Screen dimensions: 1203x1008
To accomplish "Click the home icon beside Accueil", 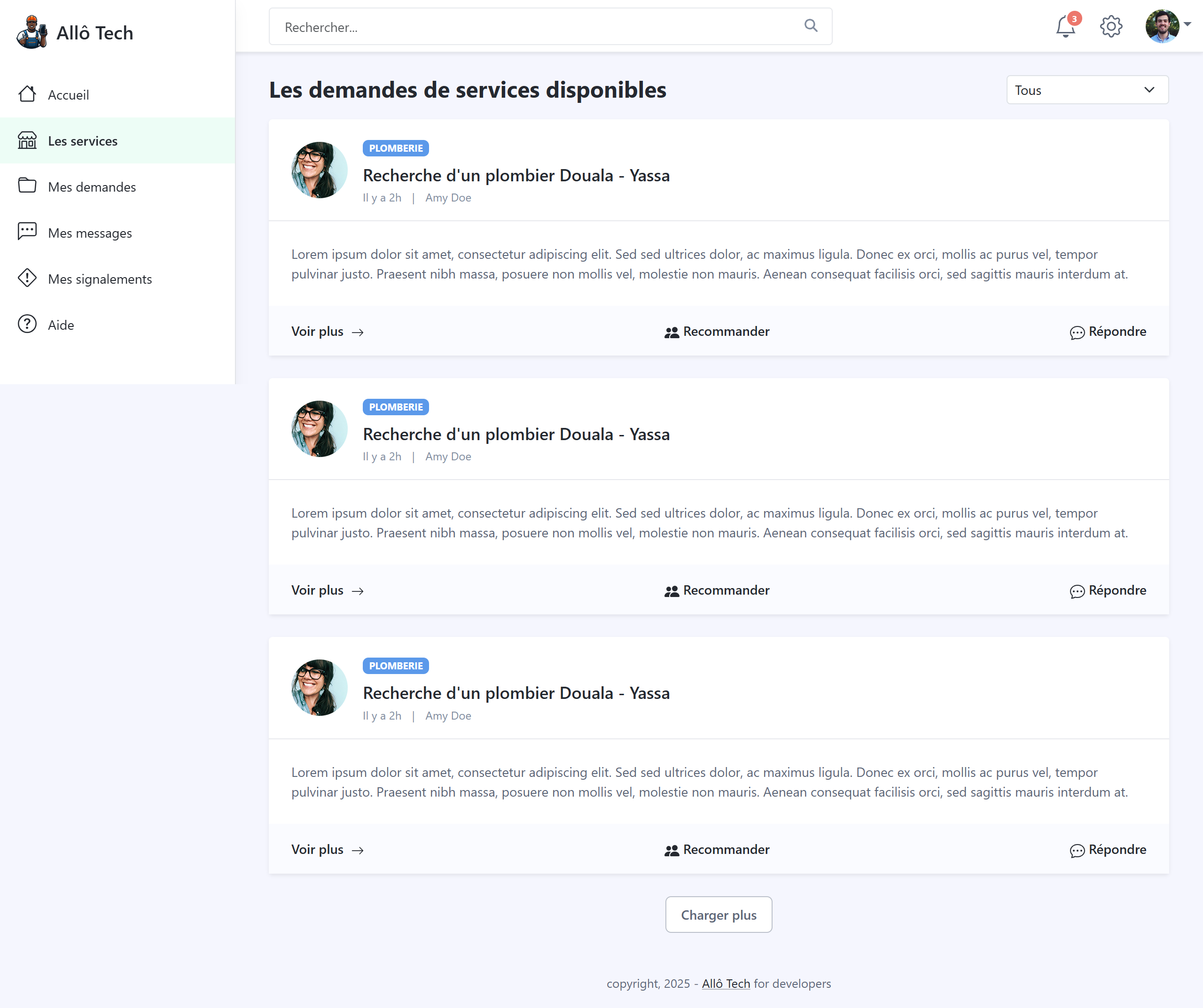I will point(27,94).
